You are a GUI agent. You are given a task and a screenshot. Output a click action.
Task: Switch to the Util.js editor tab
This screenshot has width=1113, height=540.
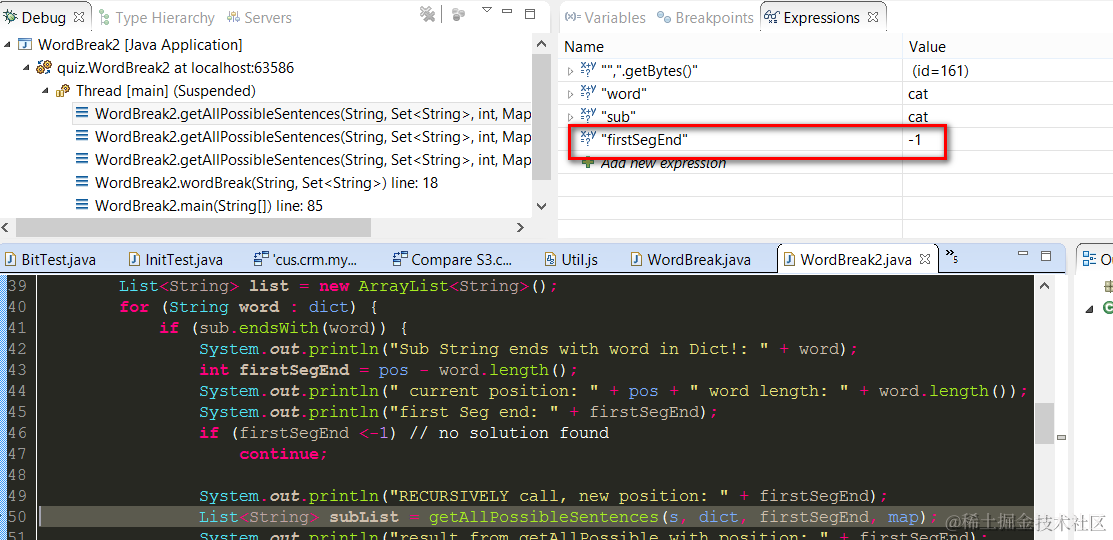(571, 260)
